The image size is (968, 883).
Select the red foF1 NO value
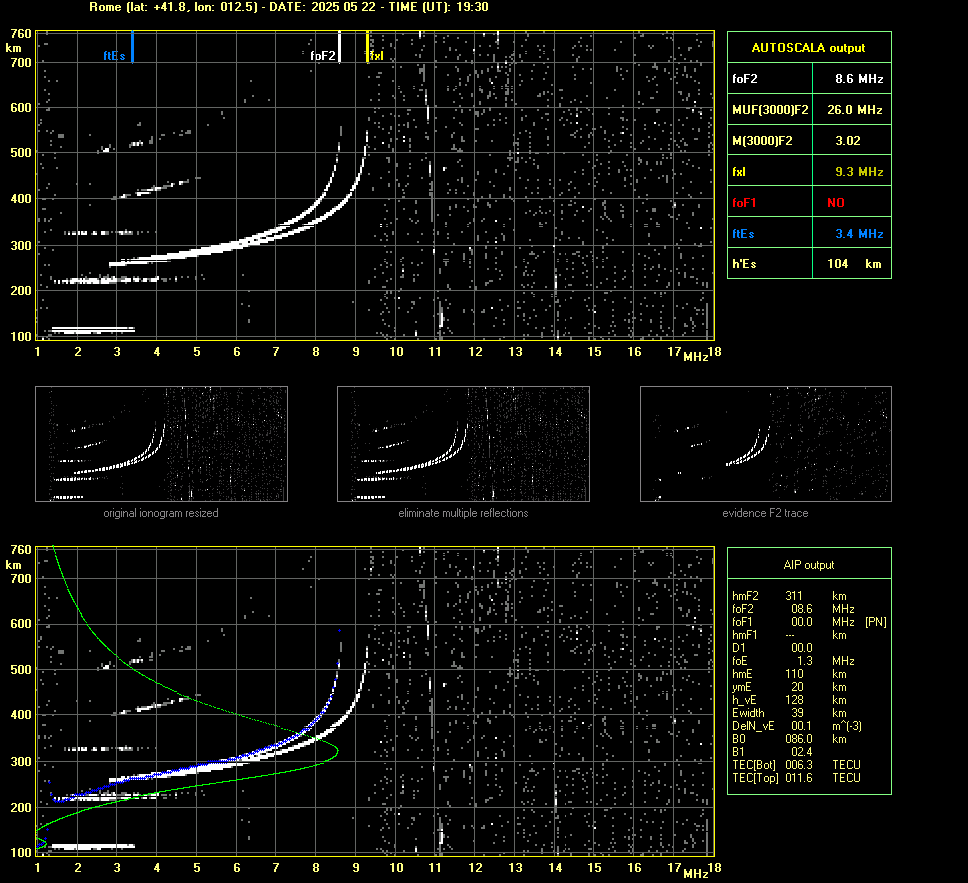pyautogui.click(x=836, y=203)
